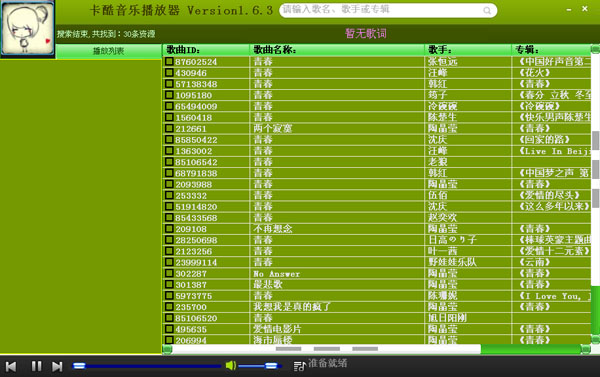Viewport: 600px width, 377px height.
Task: Tick checkbox beside song 68791838
Action: tap(169, 173)
